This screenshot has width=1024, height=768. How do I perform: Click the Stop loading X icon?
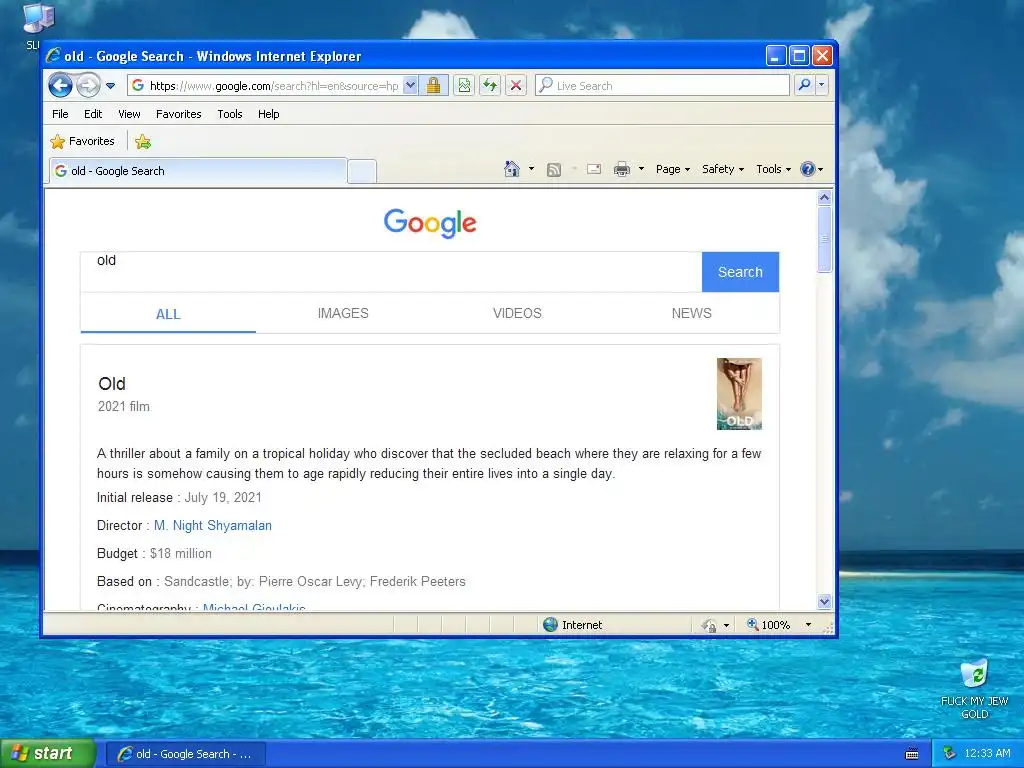(516, 86)
